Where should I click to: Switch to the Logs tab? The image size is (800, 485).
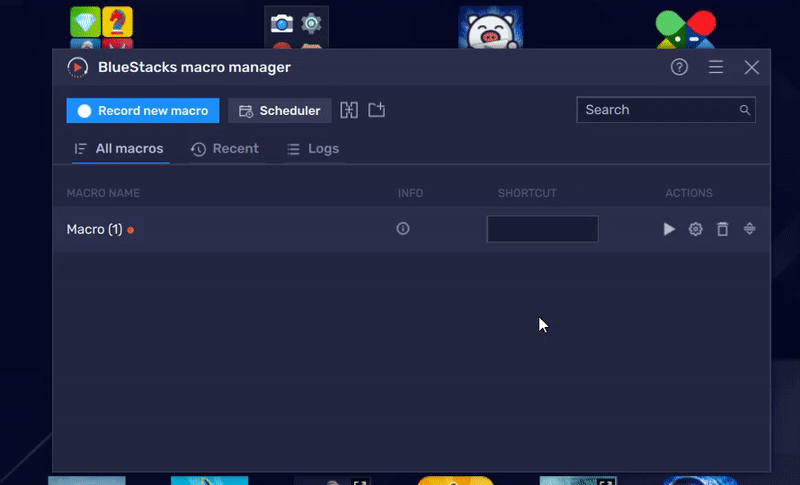[313, 149]
